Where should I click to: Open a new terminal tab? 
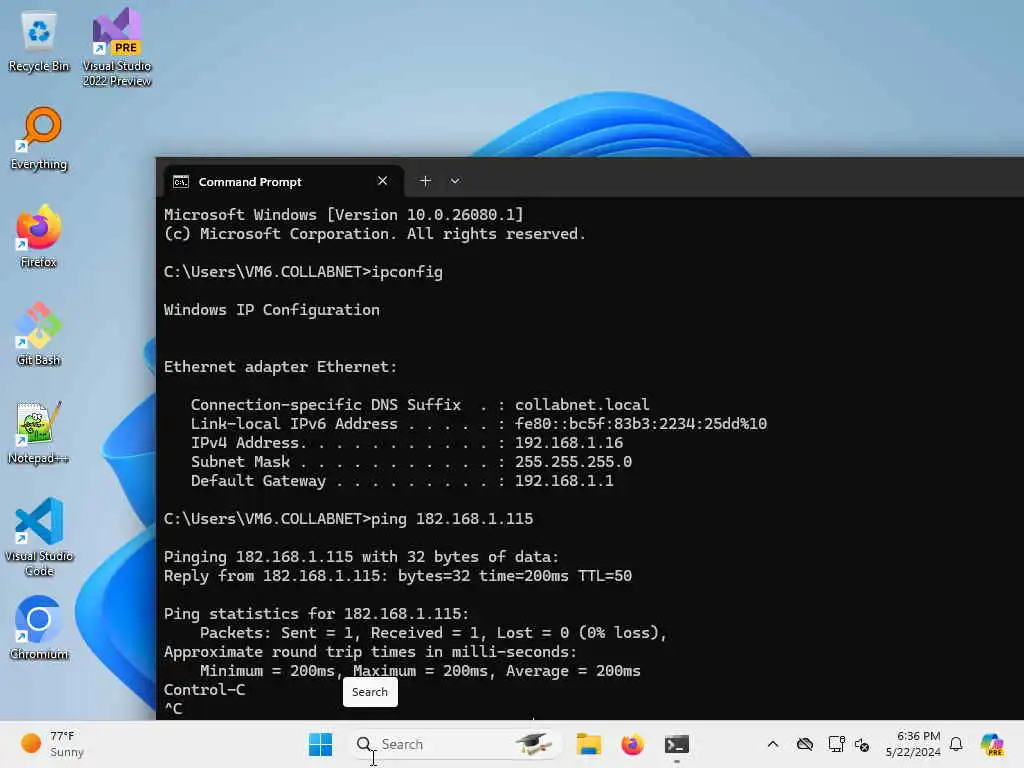(x=425, y=181)
